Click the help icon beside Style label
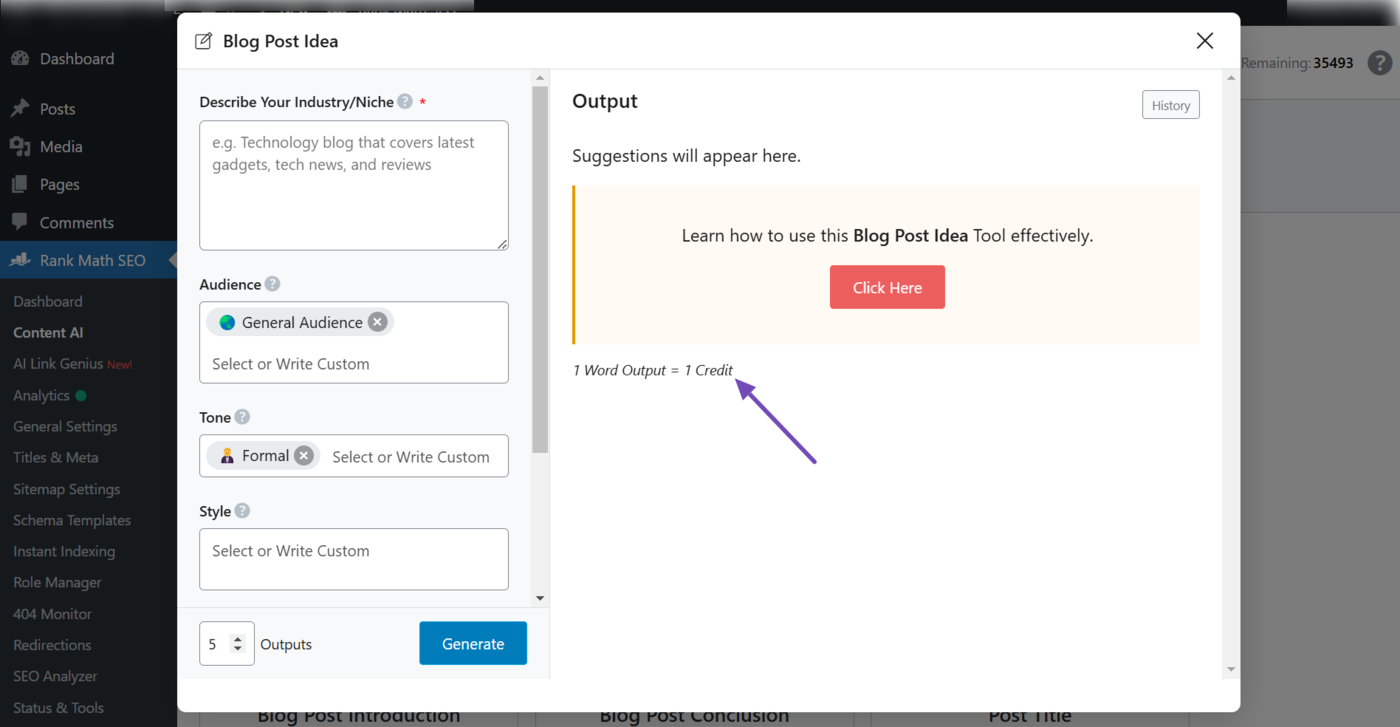The width and height of the screenshot is (1400, 727). 242,511
